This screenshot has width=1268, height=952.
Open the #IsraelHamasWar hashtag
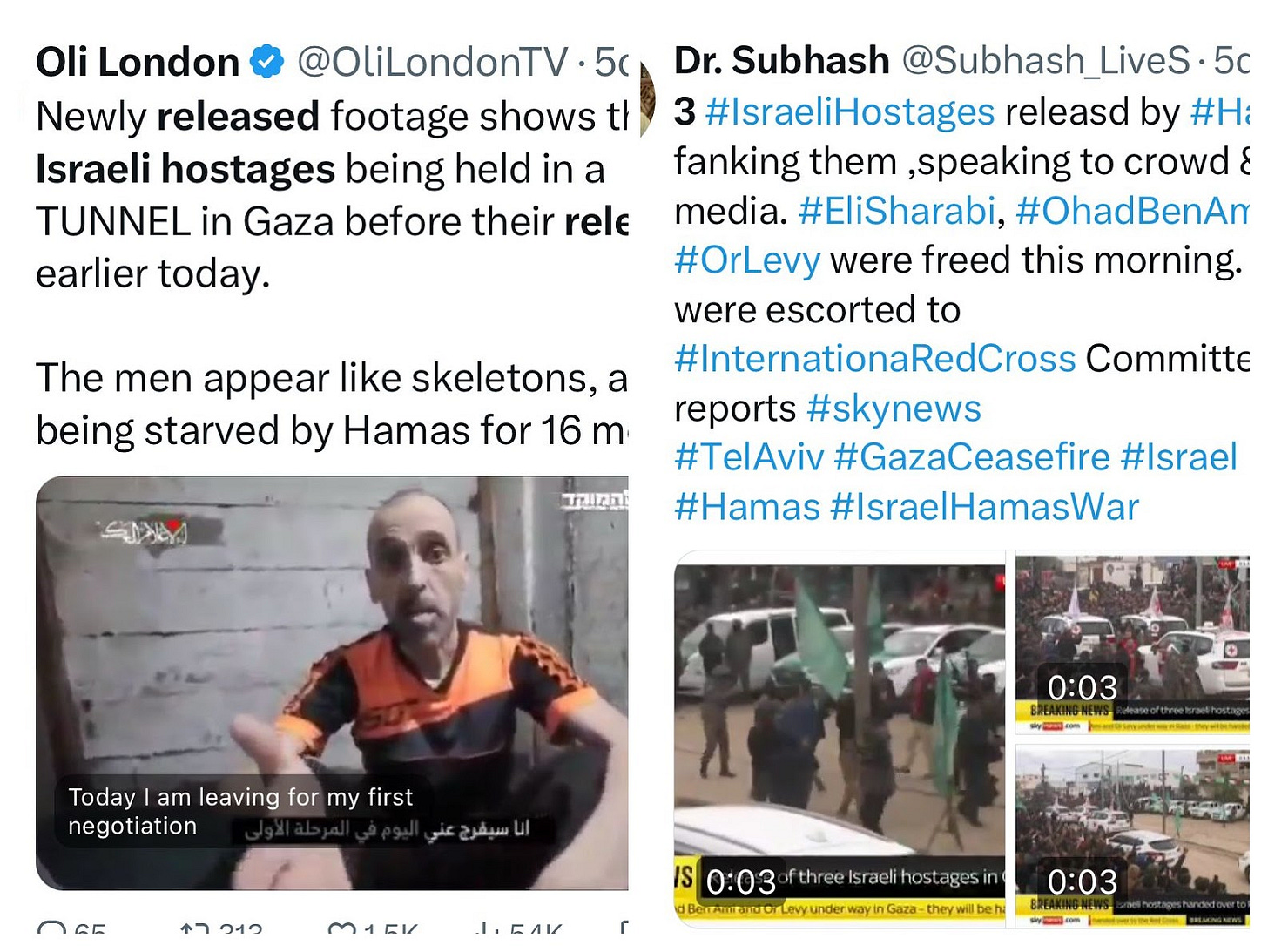[x=985, y=507]
